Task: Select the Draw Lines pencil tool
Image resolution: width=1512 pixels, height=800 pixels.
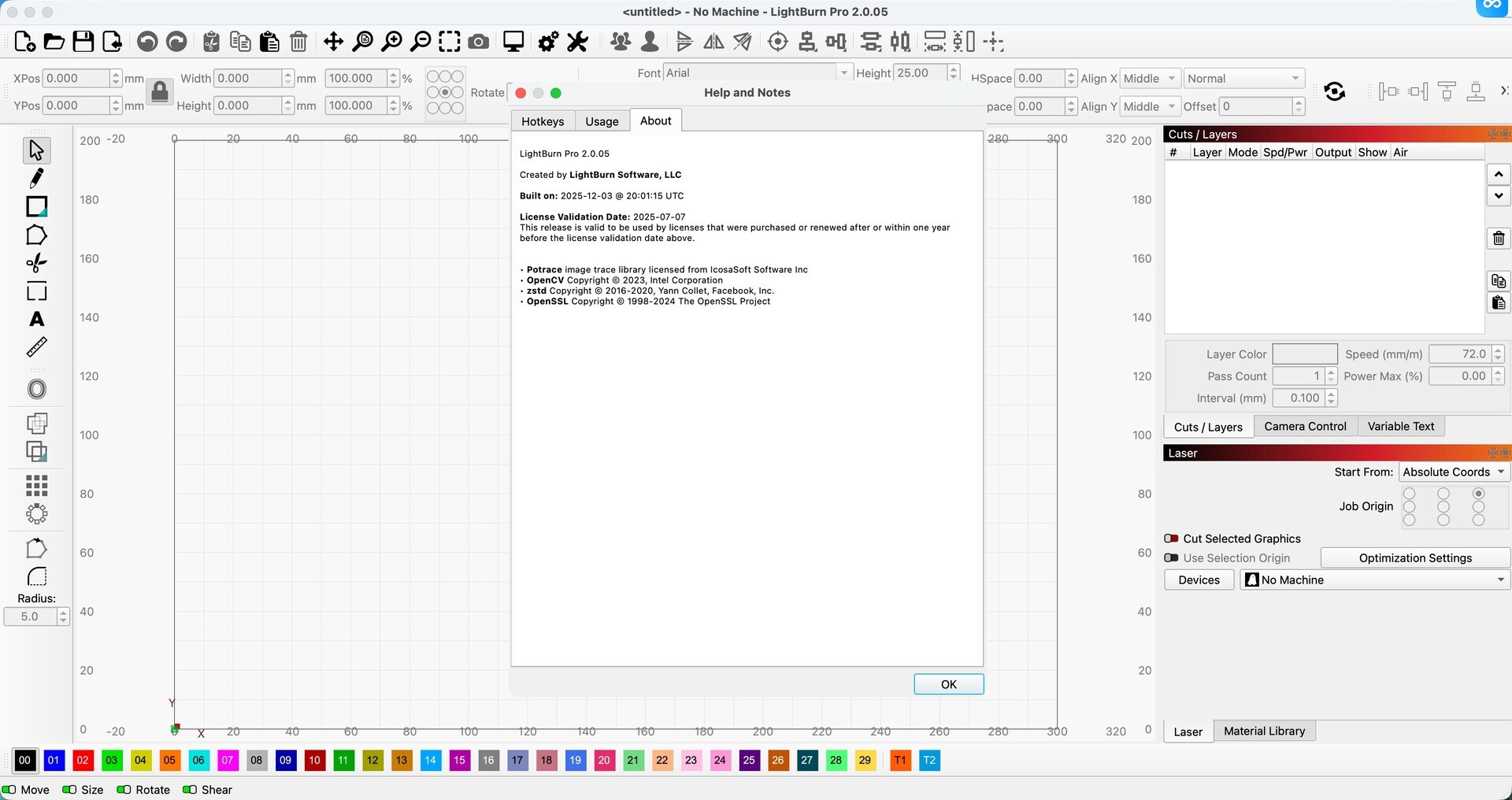Action: 36,179
